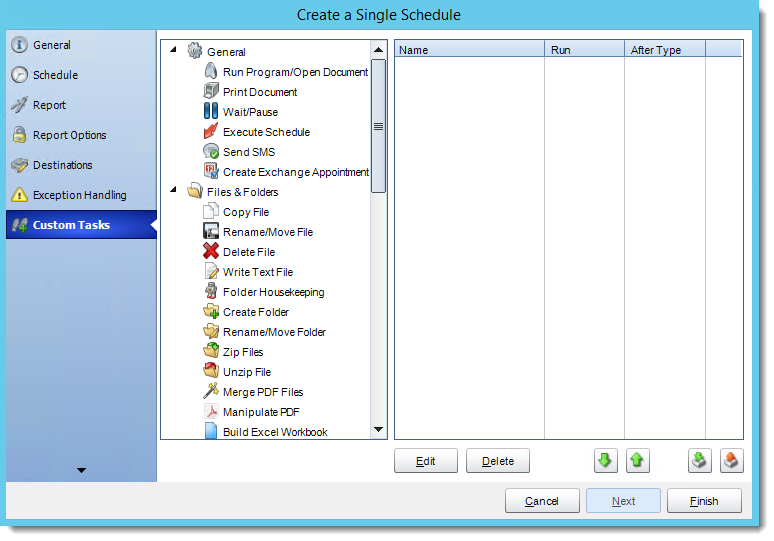The image size is (774, 541).
Task: Move task up with green up arrow
Action: (637, 461)
